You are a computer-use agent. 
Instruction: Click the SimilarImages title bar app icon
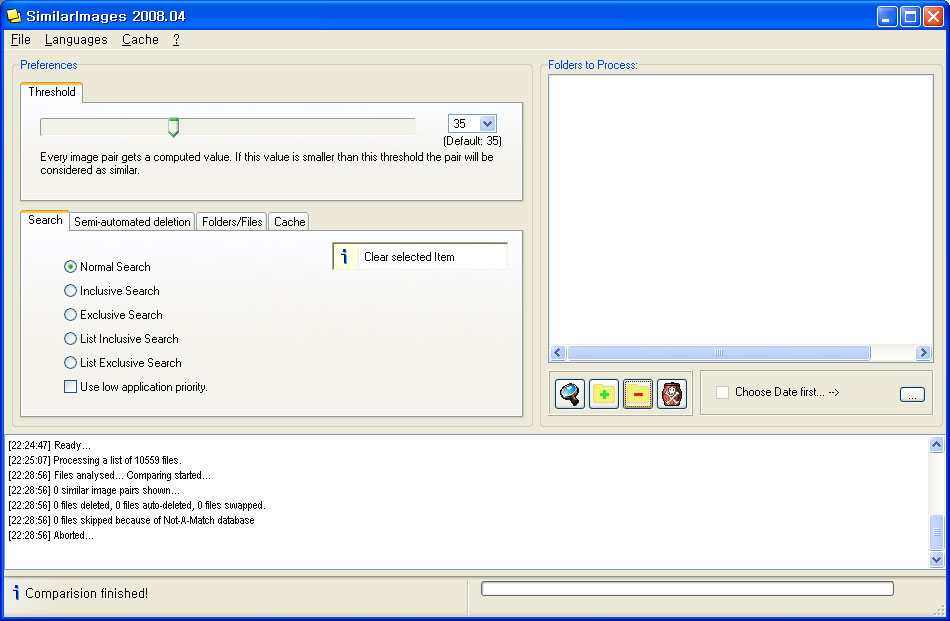tap(13, 16)
